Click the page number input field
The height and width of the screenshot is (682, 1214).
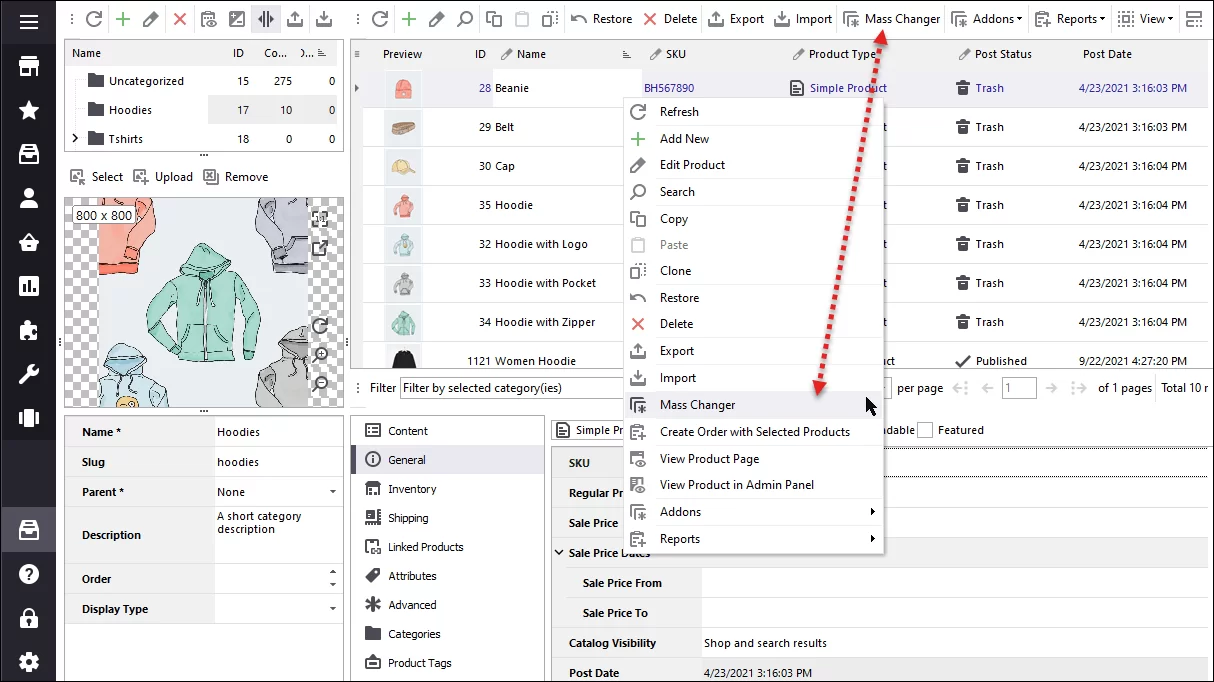click(1019, 388)
